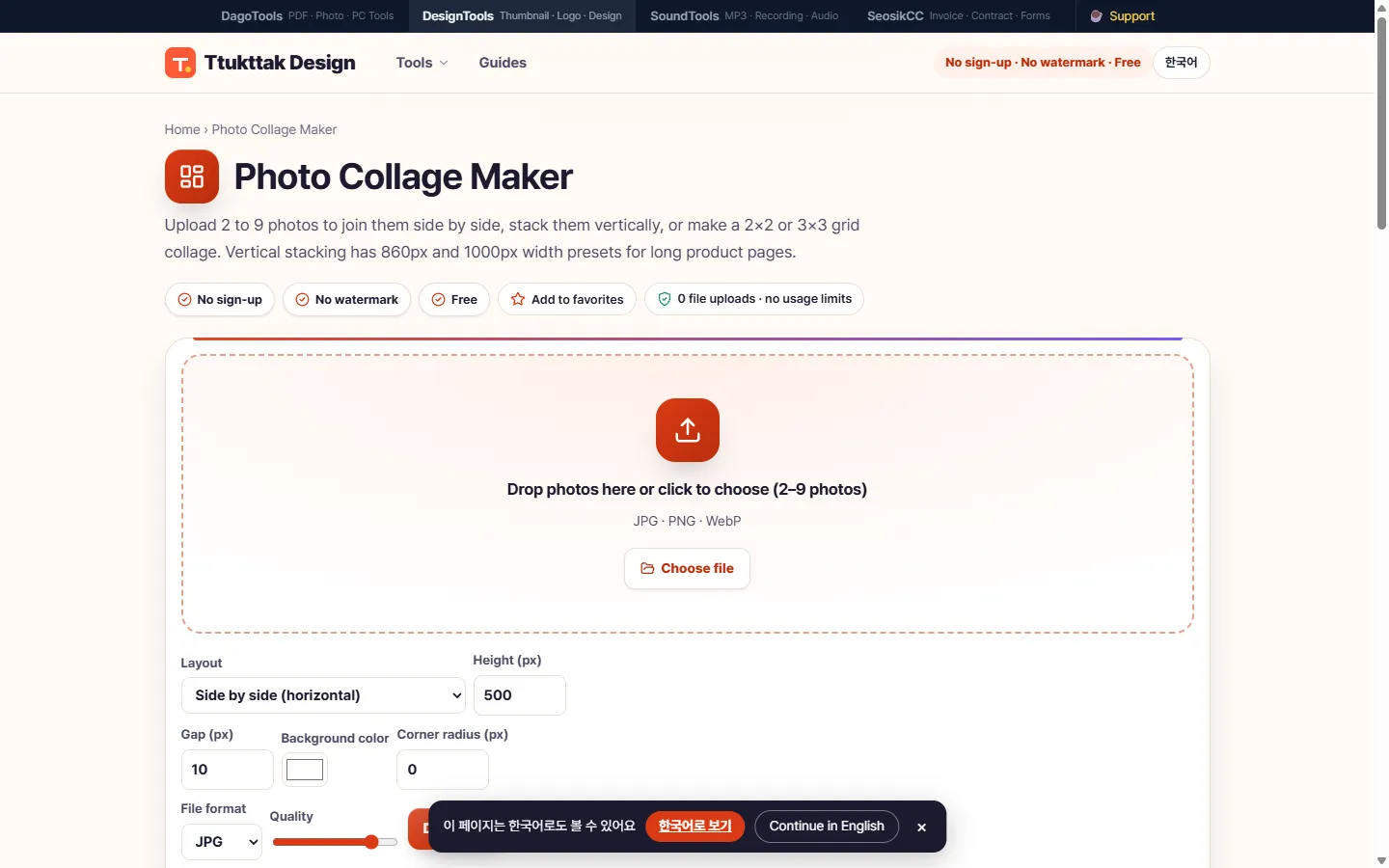Expand the Tools menu
This screenshot has height=868, width=1389.
[422, 63]
